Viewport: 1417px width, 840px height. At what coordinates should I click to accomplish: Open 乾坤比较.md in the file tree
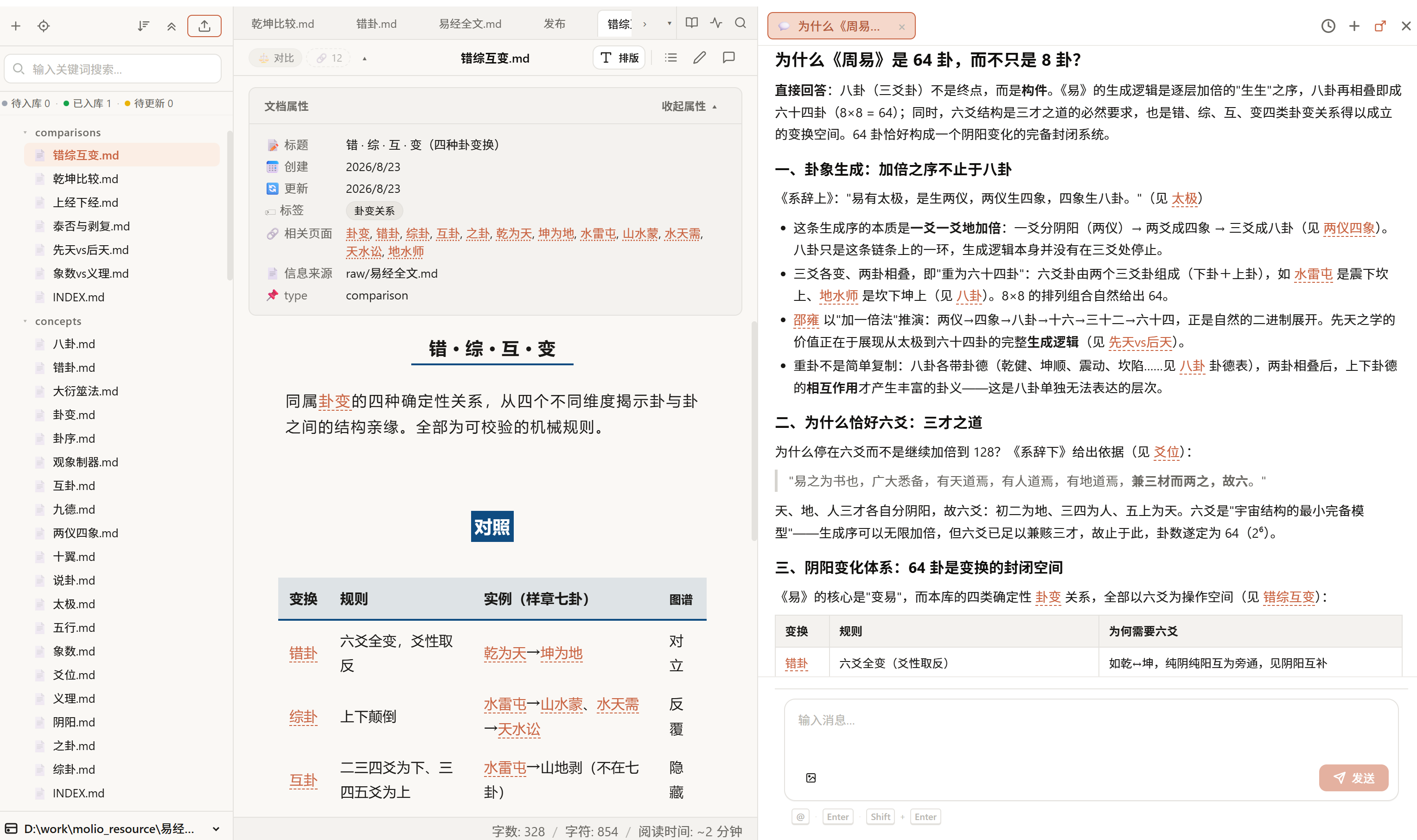click(85, 179)
